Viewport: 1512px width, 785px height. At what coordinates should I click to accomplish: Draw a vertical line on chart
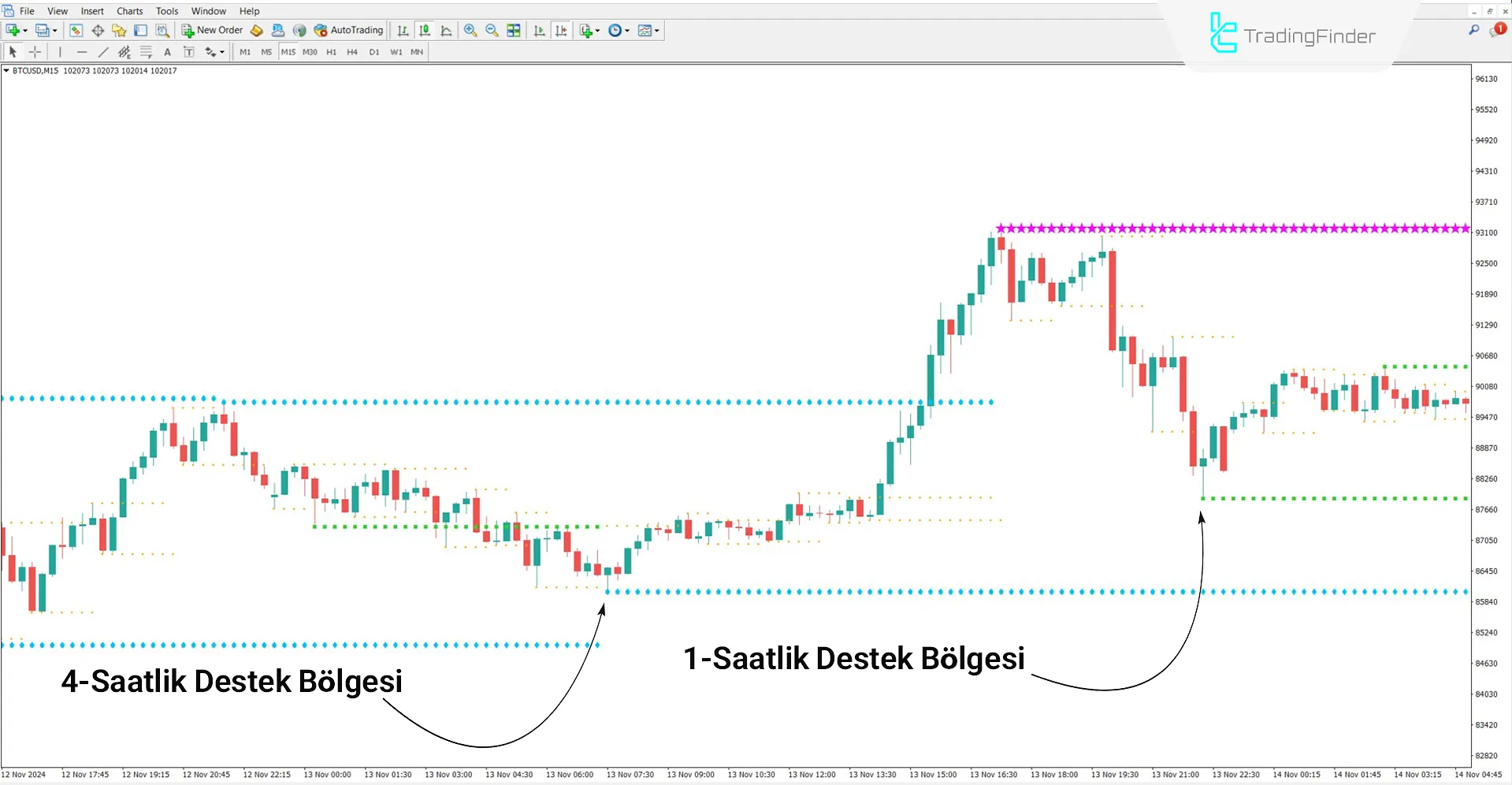point(60,52)
